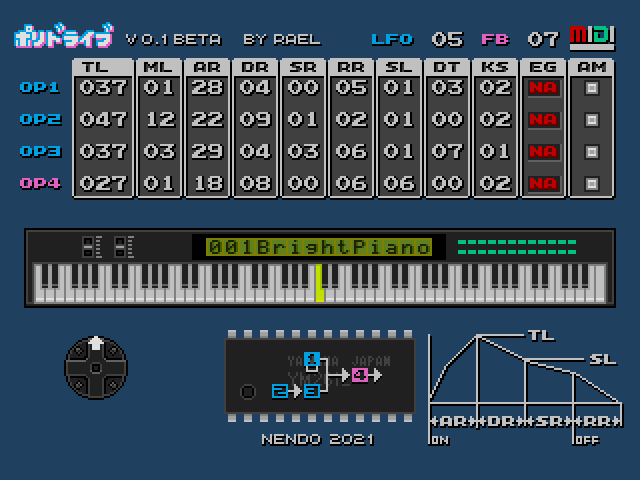Select operator 3 box in algorithm diagram
The height and width of the screenshot is (480, 640).
312,390
